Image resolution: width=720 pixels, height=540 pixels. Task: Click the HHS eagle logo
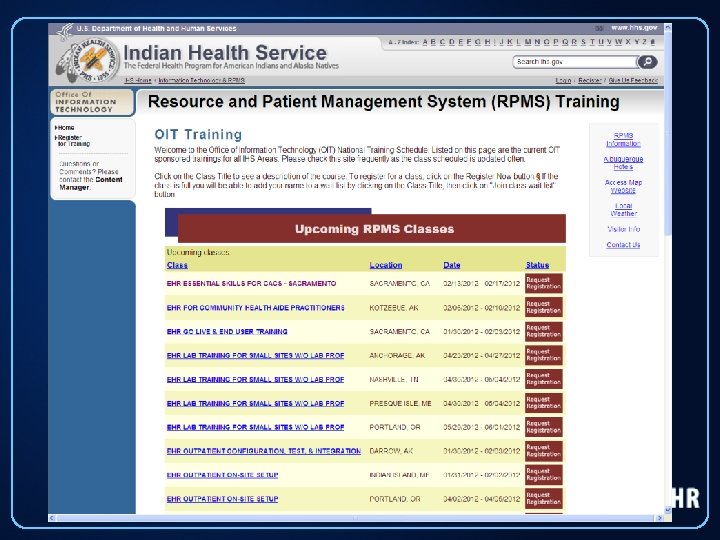(65, 30)
